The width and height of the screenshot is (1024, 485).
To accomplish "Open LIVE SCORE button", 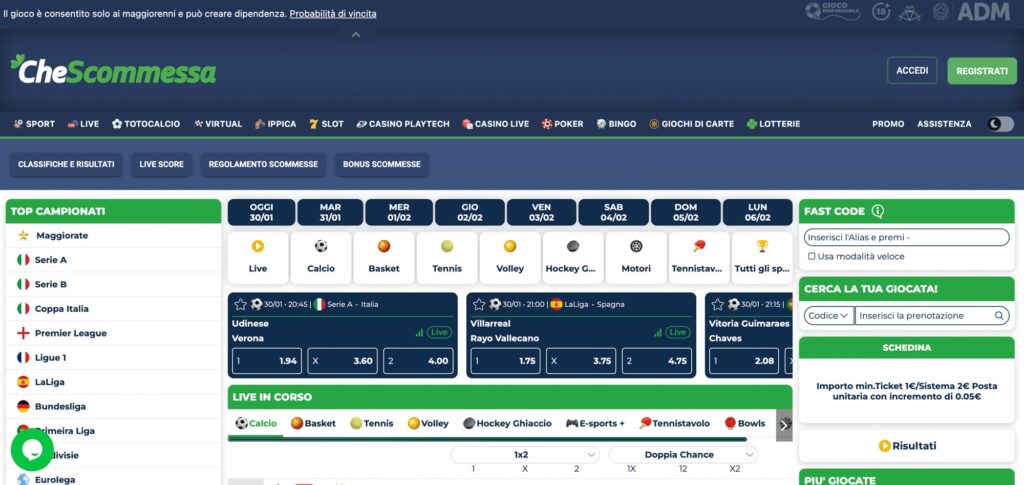I will tap(161, 164).
